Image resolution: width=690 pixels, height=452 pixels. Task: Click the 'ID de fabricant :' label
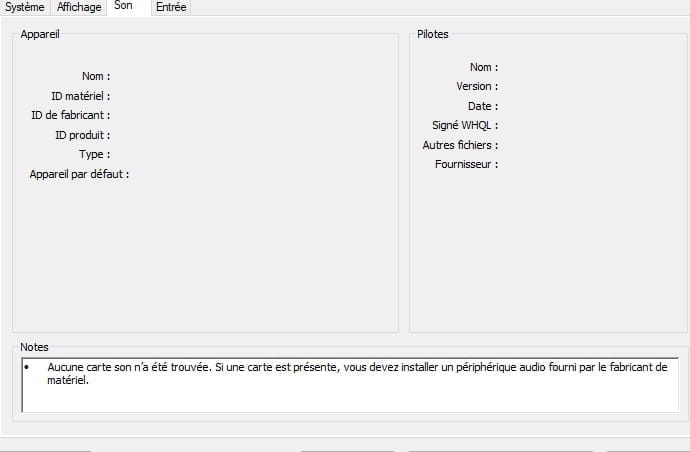70,115
